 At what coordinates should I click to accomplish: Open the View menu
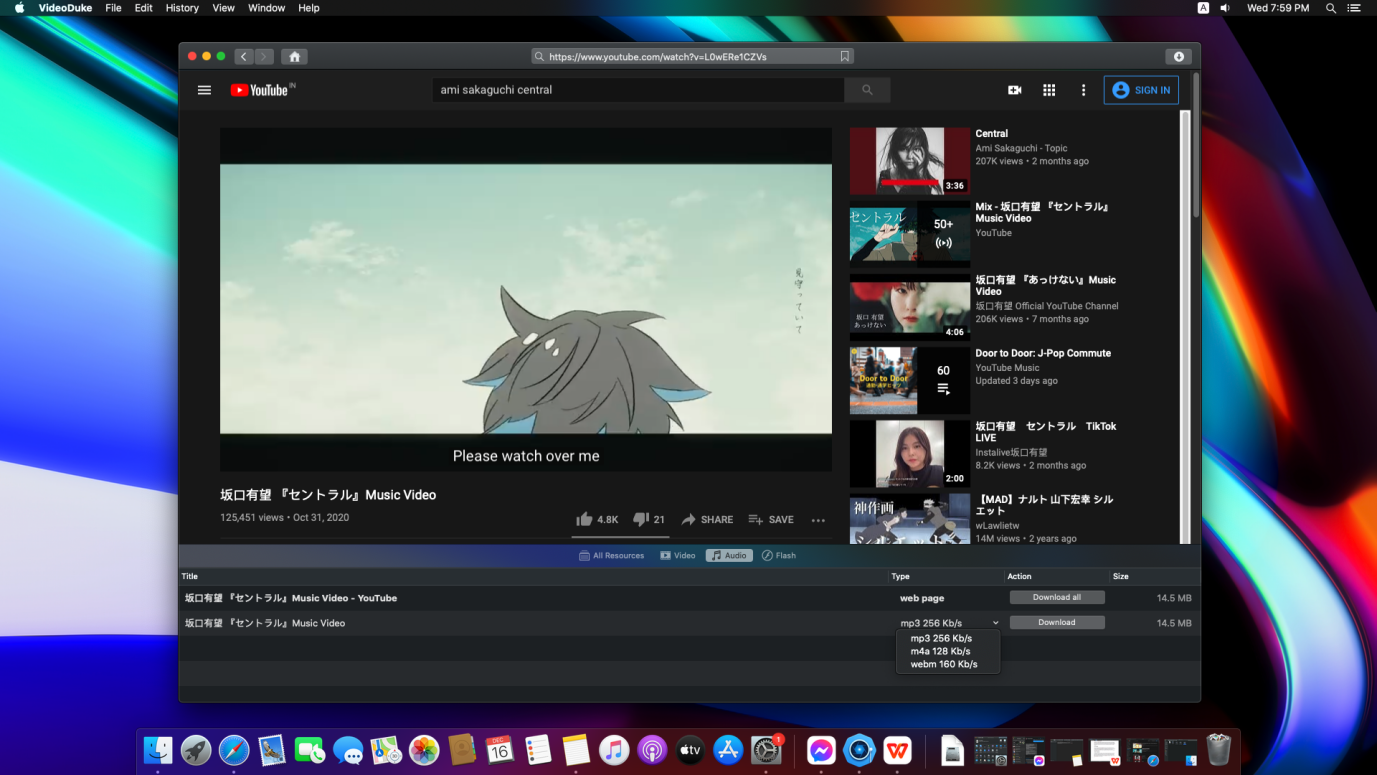pyautogui.click(x=224, y=8)
